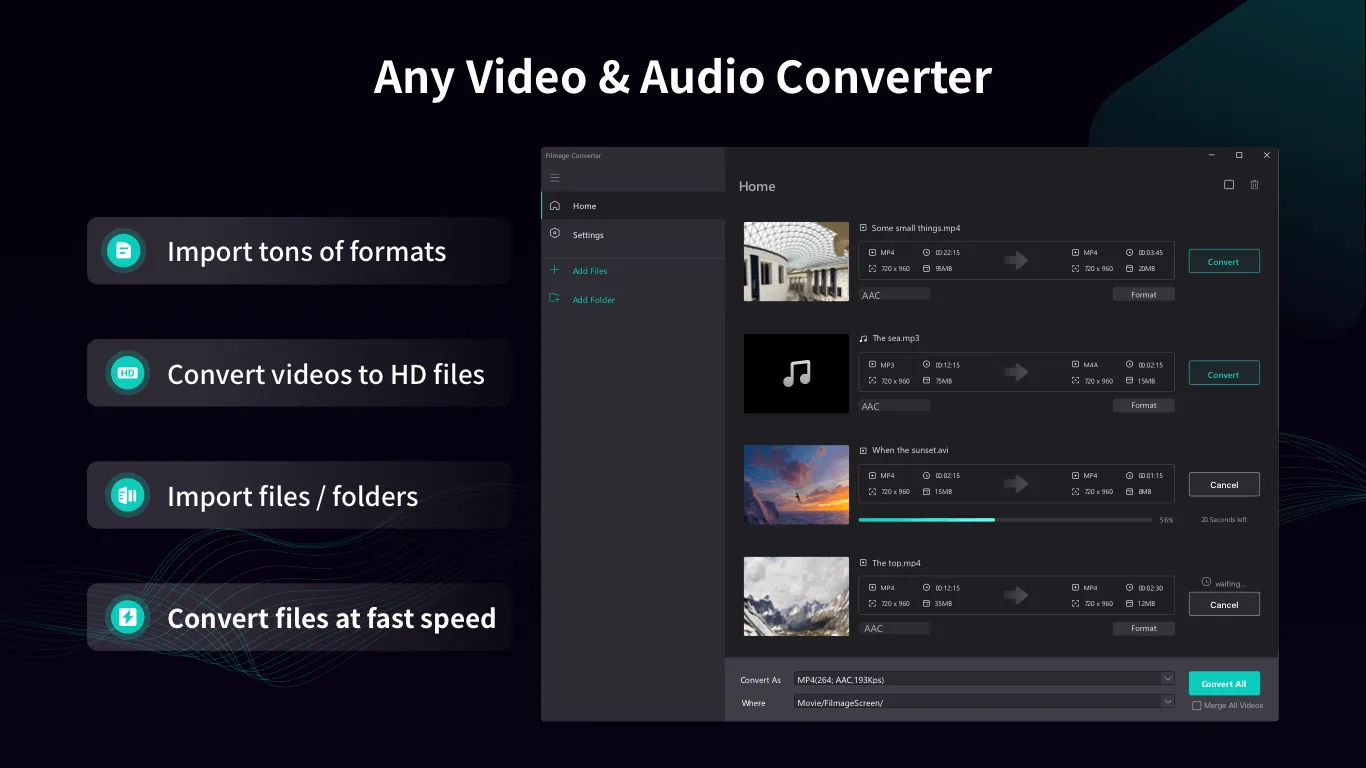Viewport: 1366px width, 768px height.
Task: Click source duration clock icon for Some small things.mp4
Action: point(926,253)
